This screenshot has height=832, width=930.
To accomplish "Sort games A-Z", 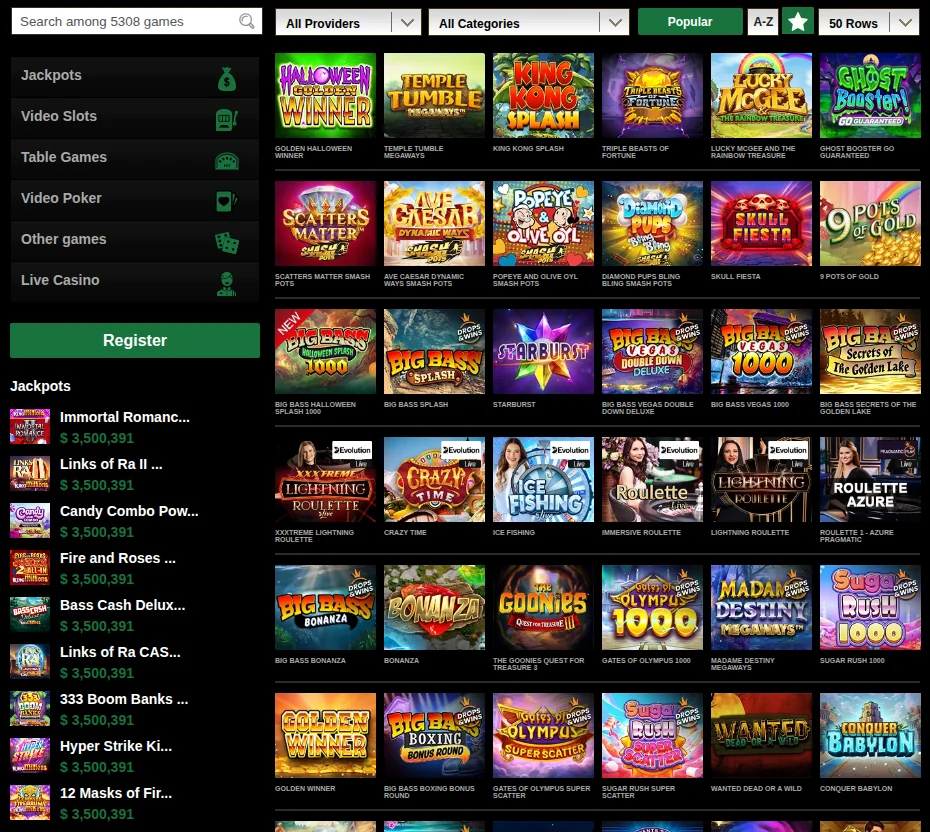I will click(763, 22).
